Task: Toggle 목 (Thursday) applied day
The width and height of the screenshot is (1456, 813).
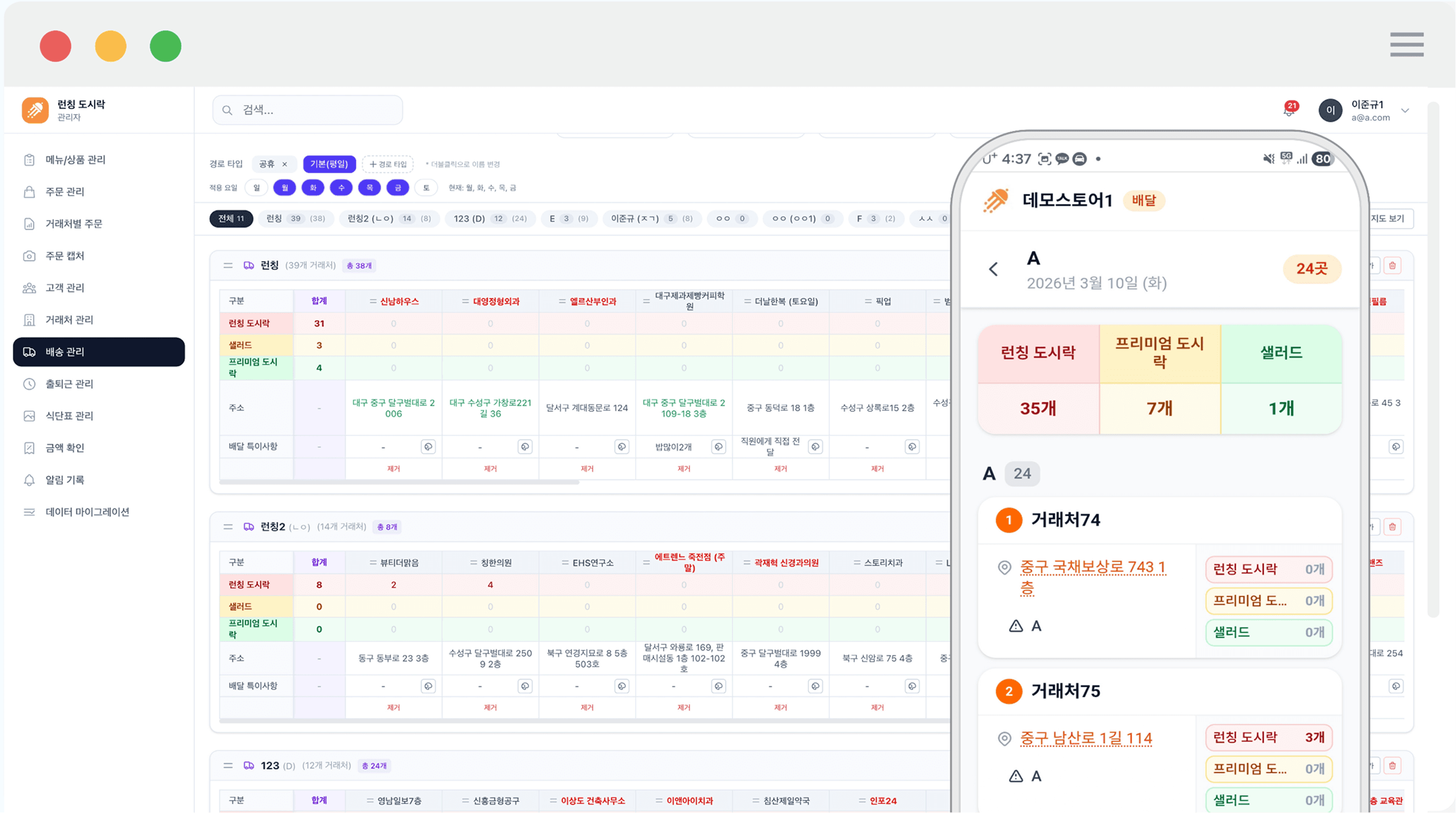Action: 370,188
